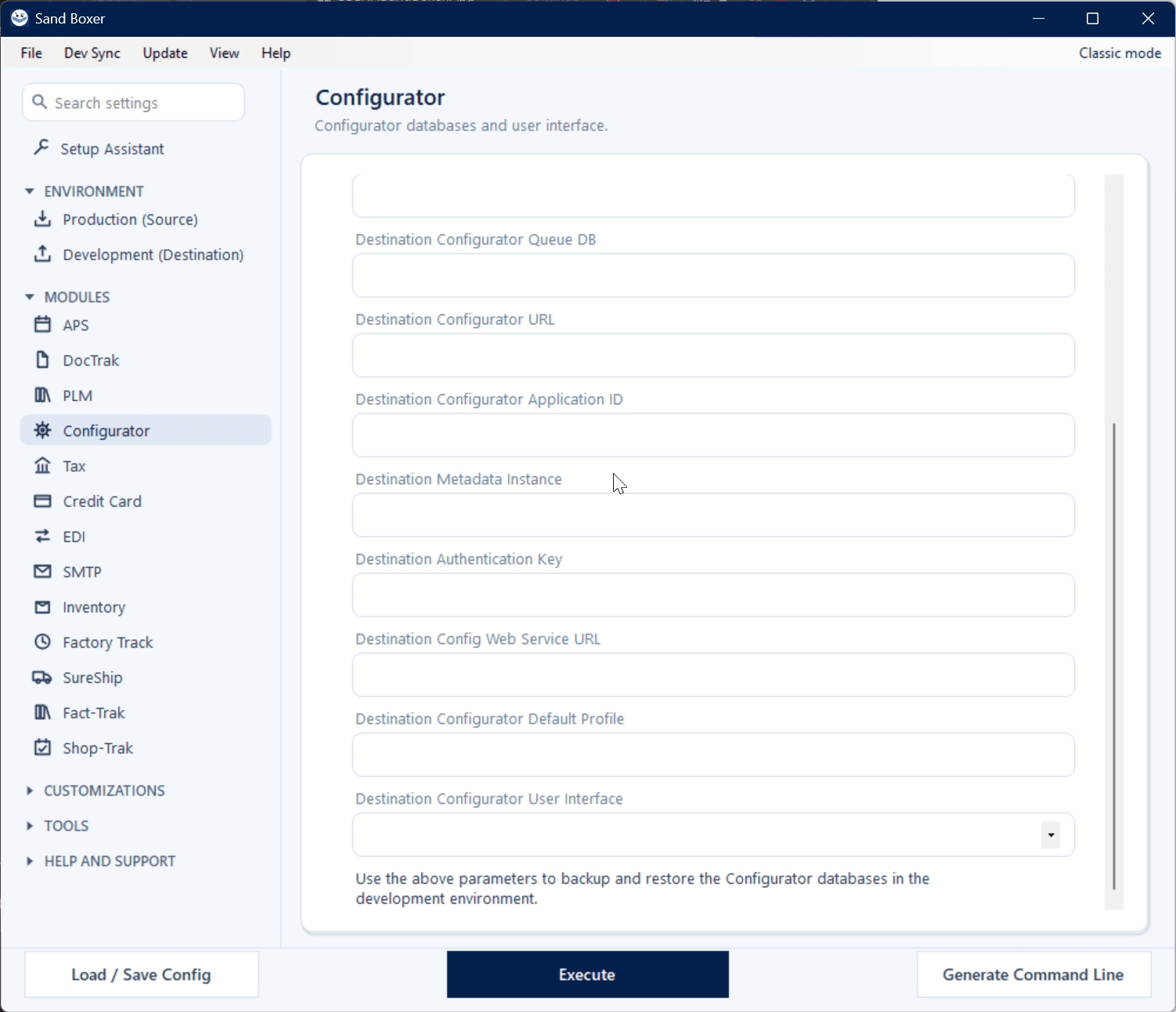Open the File menu
The height and width of the screenshot is (1012, 1176).
point(31,52)
